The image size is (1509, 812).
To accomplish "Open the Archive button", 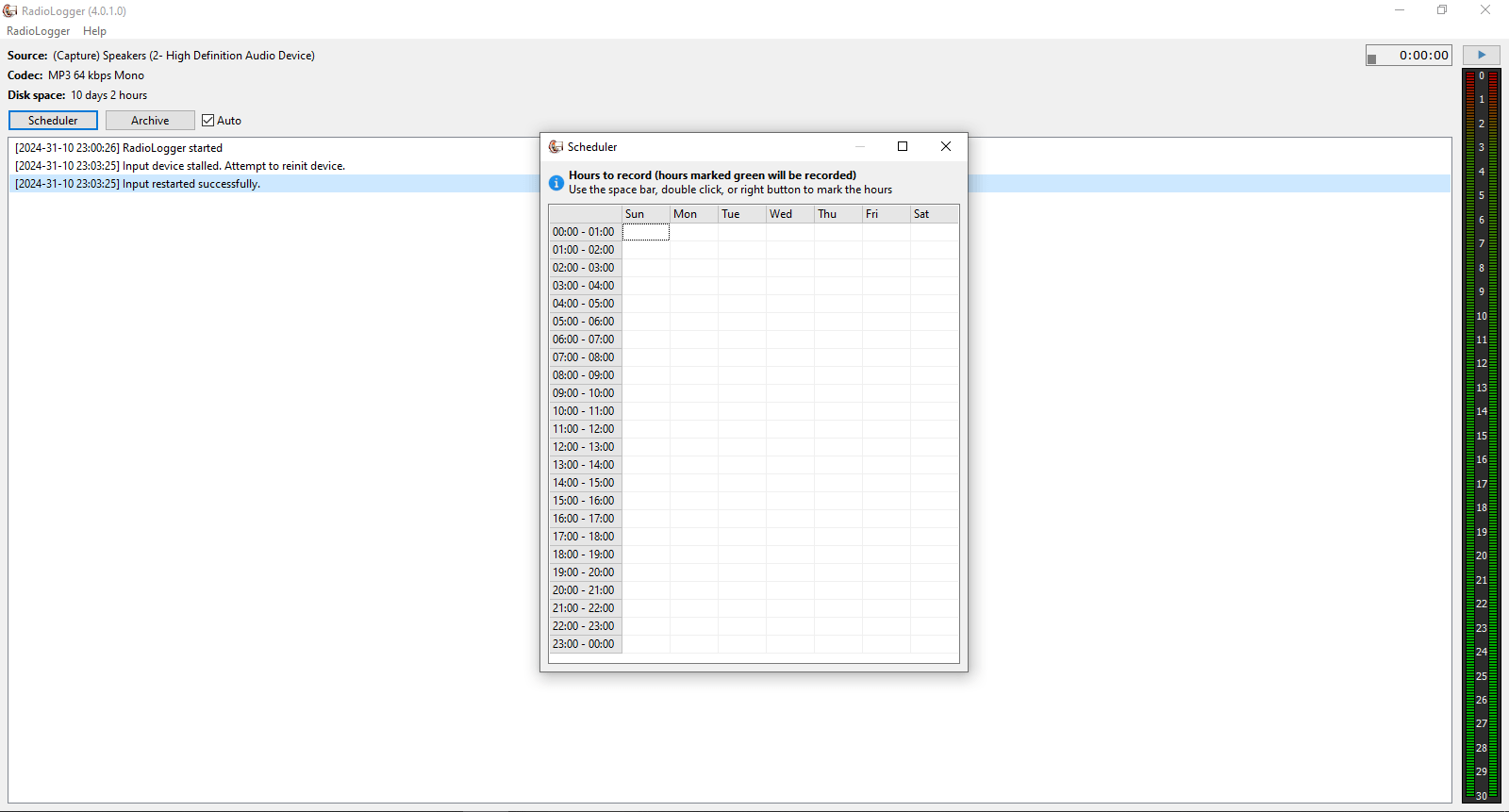I will (x=150, y=121).
